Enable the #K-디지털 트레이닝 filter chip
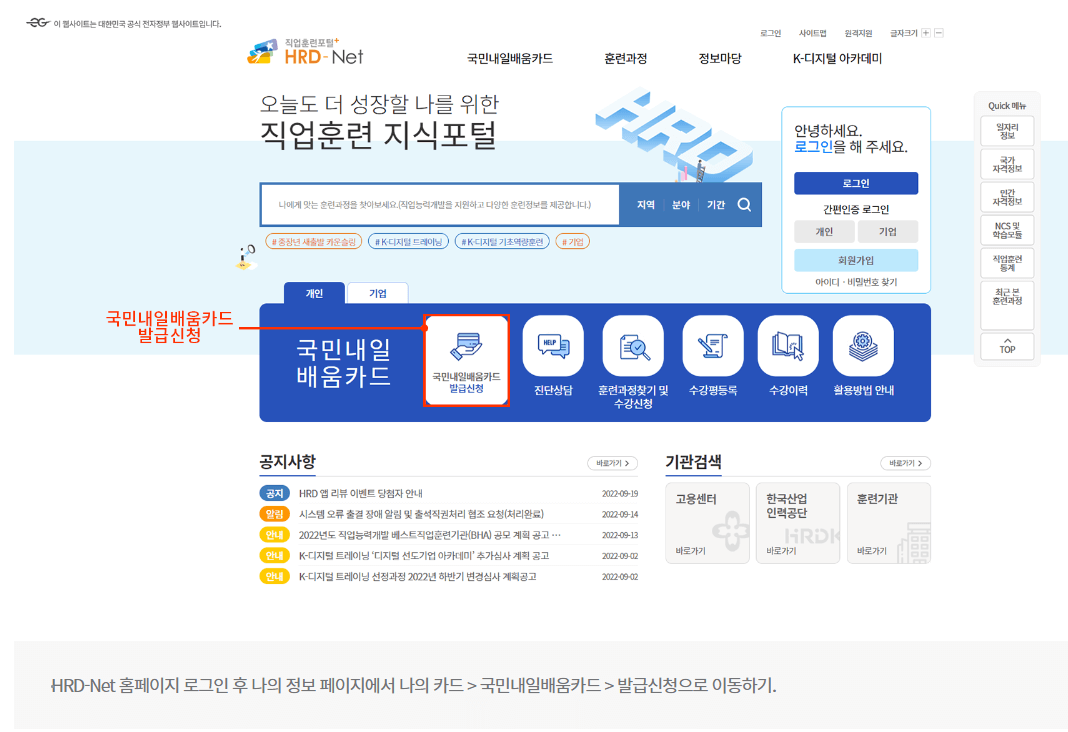Screen dimensions: 1068x732 pyautogui.click(x=409, y=241)
